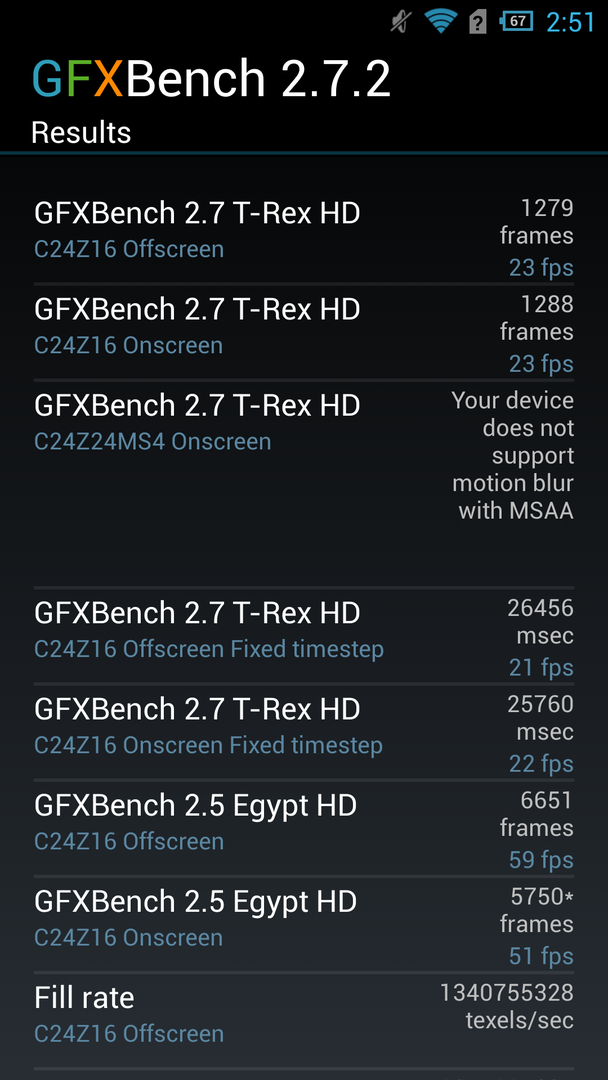Tap the MSAA motion blur unsupported message
The image size is (608, 1080).
pos(512,455)
